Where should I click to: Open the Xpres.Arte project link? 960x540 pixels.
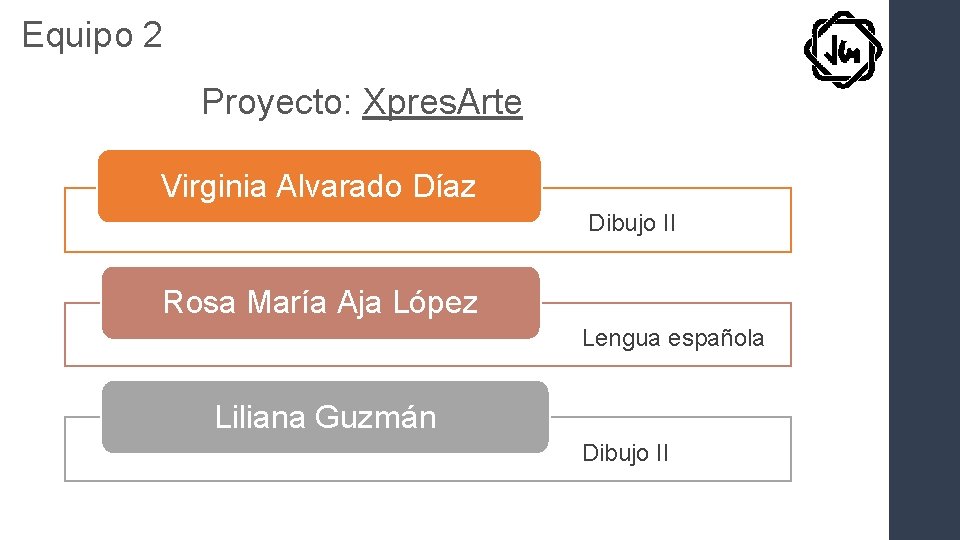click(442, 102)
